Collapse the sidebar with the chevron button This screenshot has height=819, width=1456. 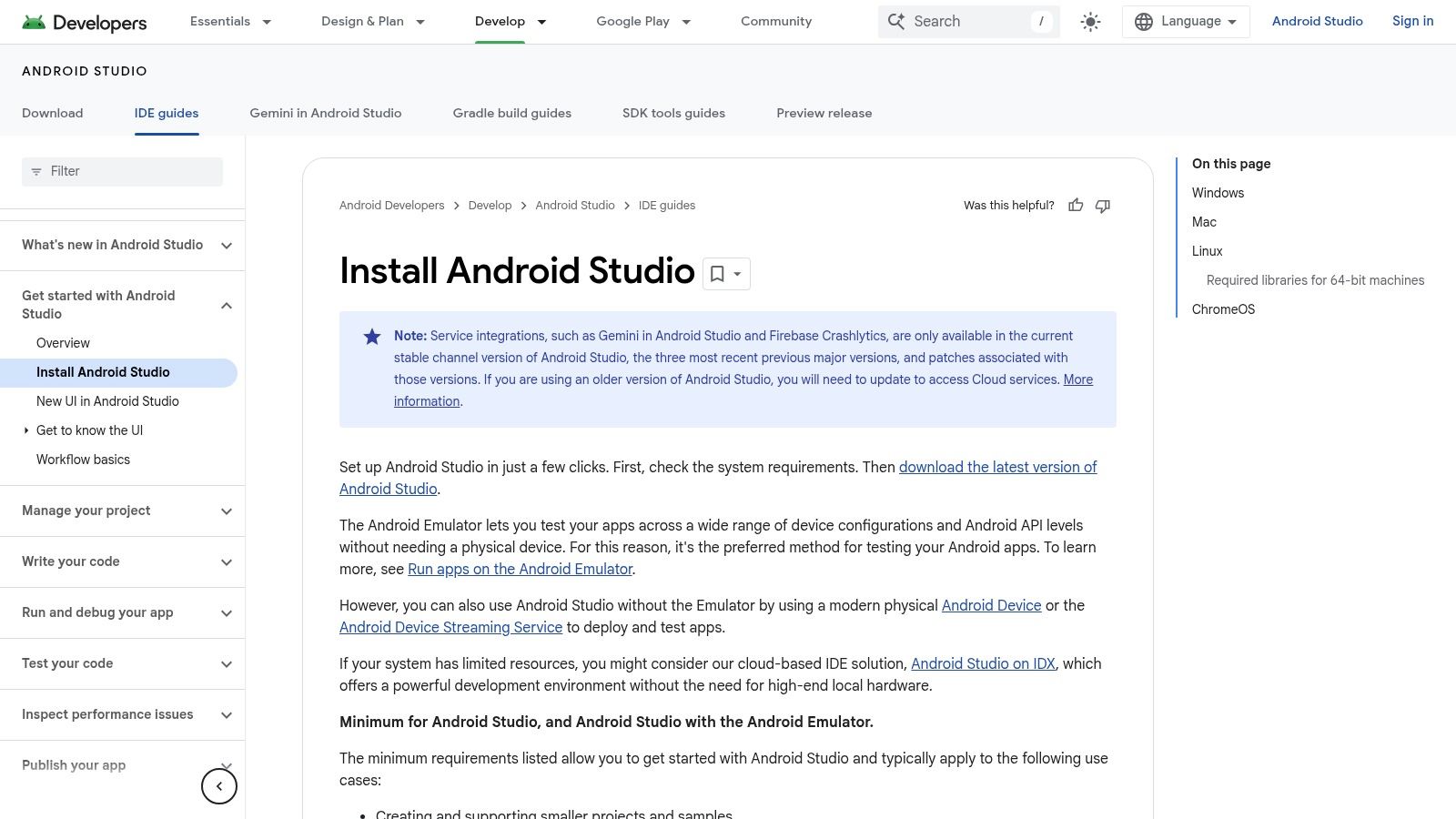(219, 786)
